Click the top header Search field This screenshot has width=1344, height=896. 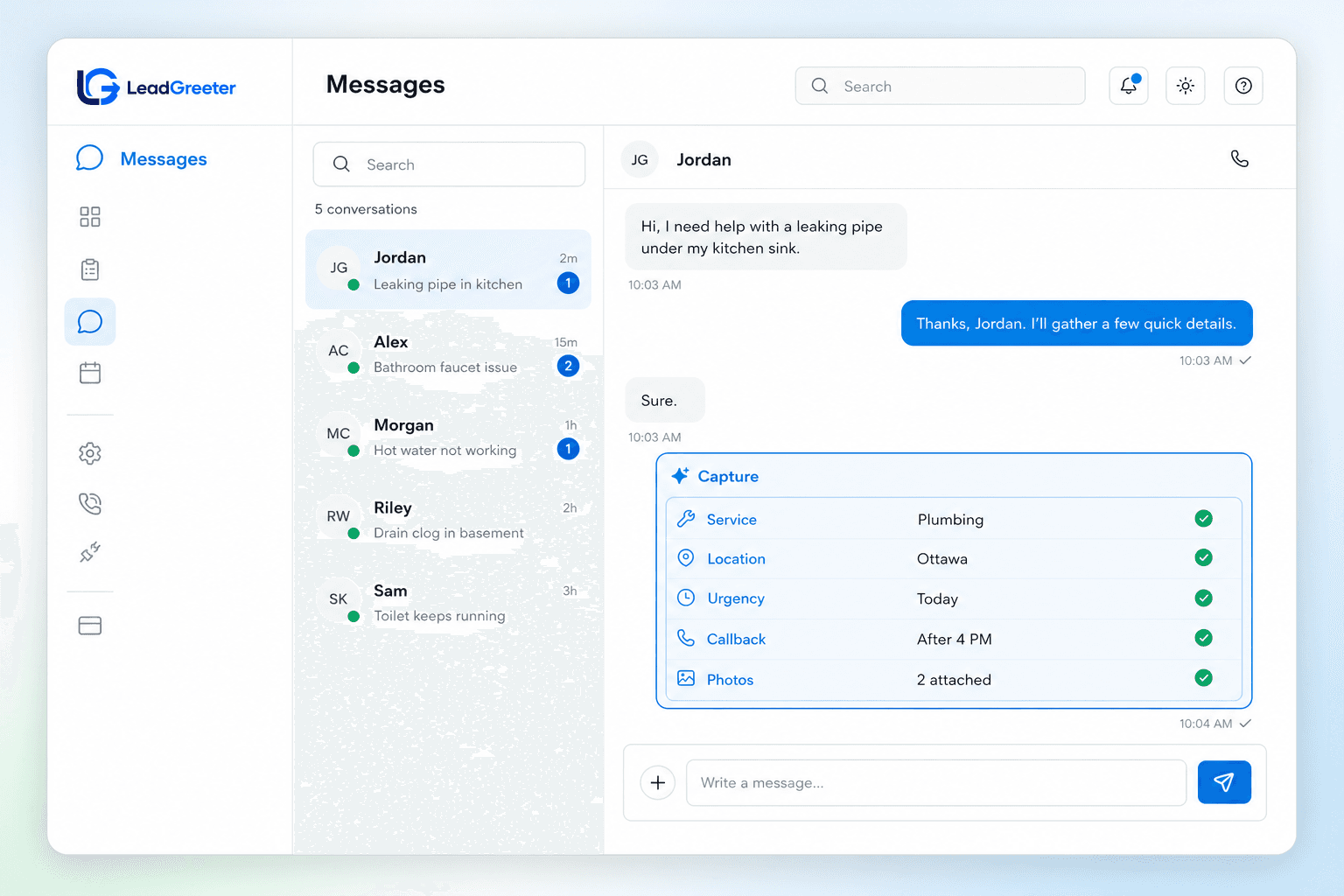940,86
